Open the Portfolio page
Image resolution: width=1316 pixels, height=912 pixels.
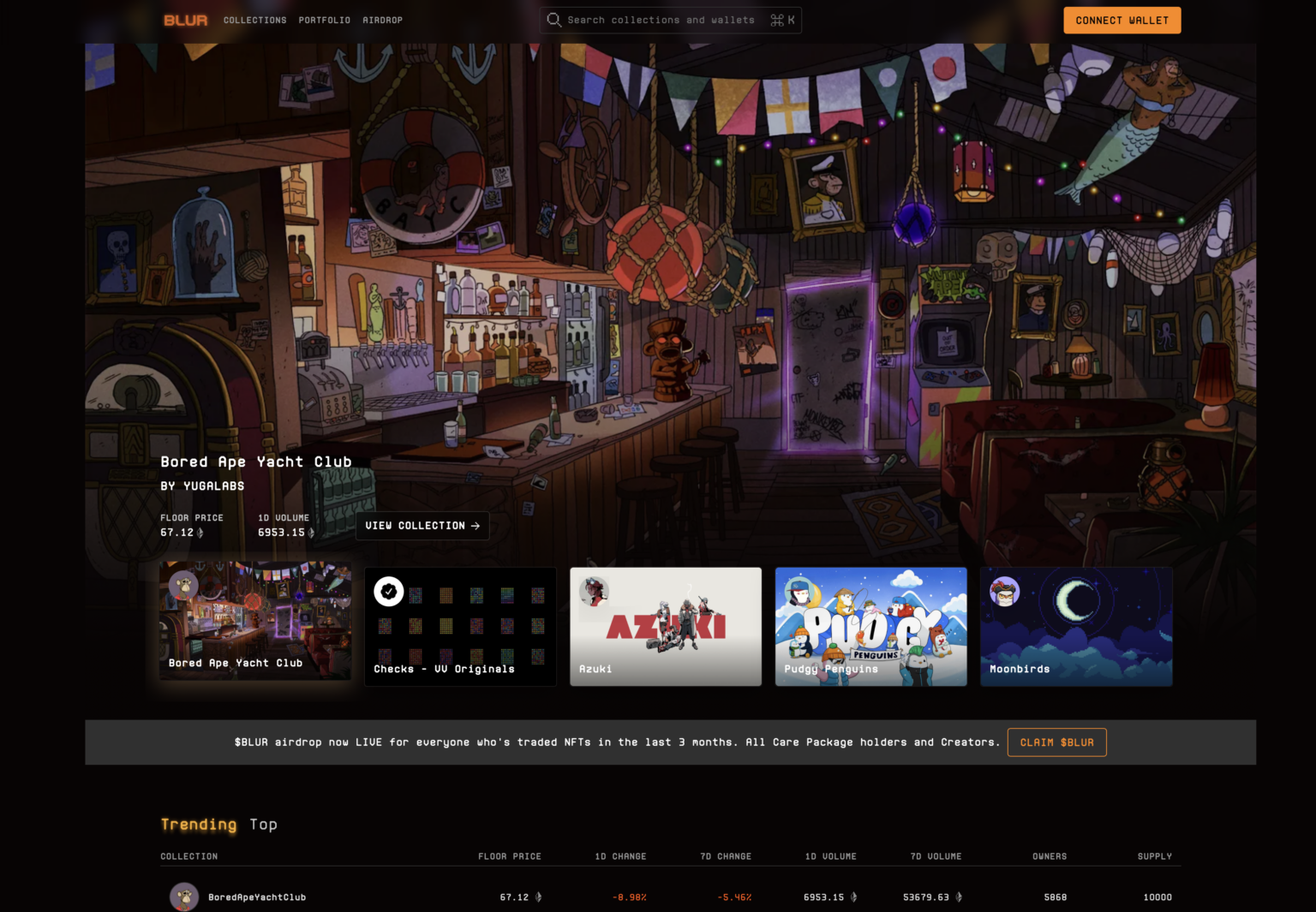pyautogui.click(x=324, y=21)
